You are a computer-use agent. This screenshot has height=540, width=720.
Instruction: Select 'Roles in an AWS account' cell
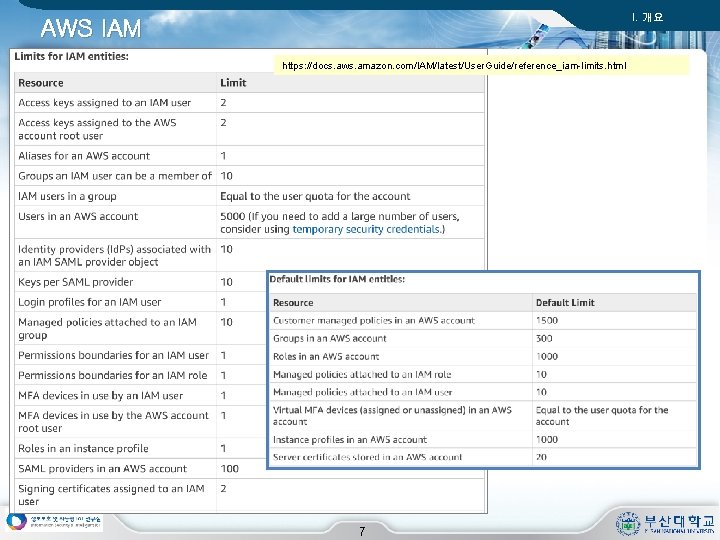click(326, 356)
